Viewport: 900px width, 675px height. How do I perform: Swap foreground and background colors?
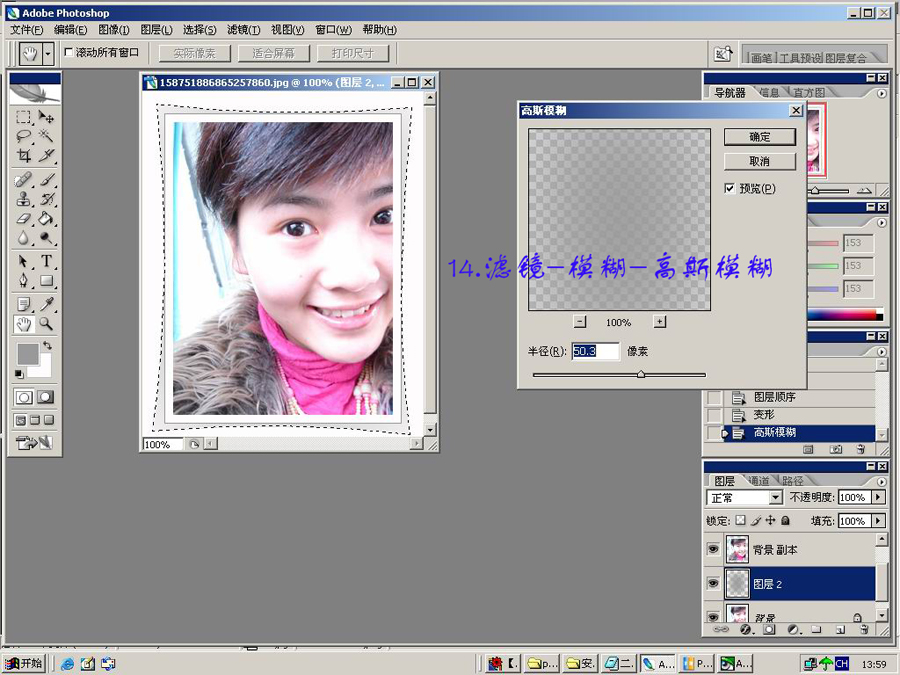48,346
